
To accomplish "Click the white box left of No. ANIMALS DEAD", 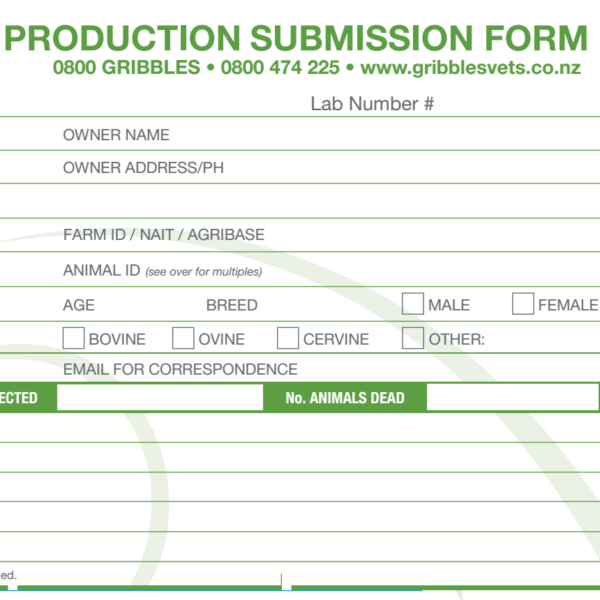I will pyautogui.click(x=160, y=398).
